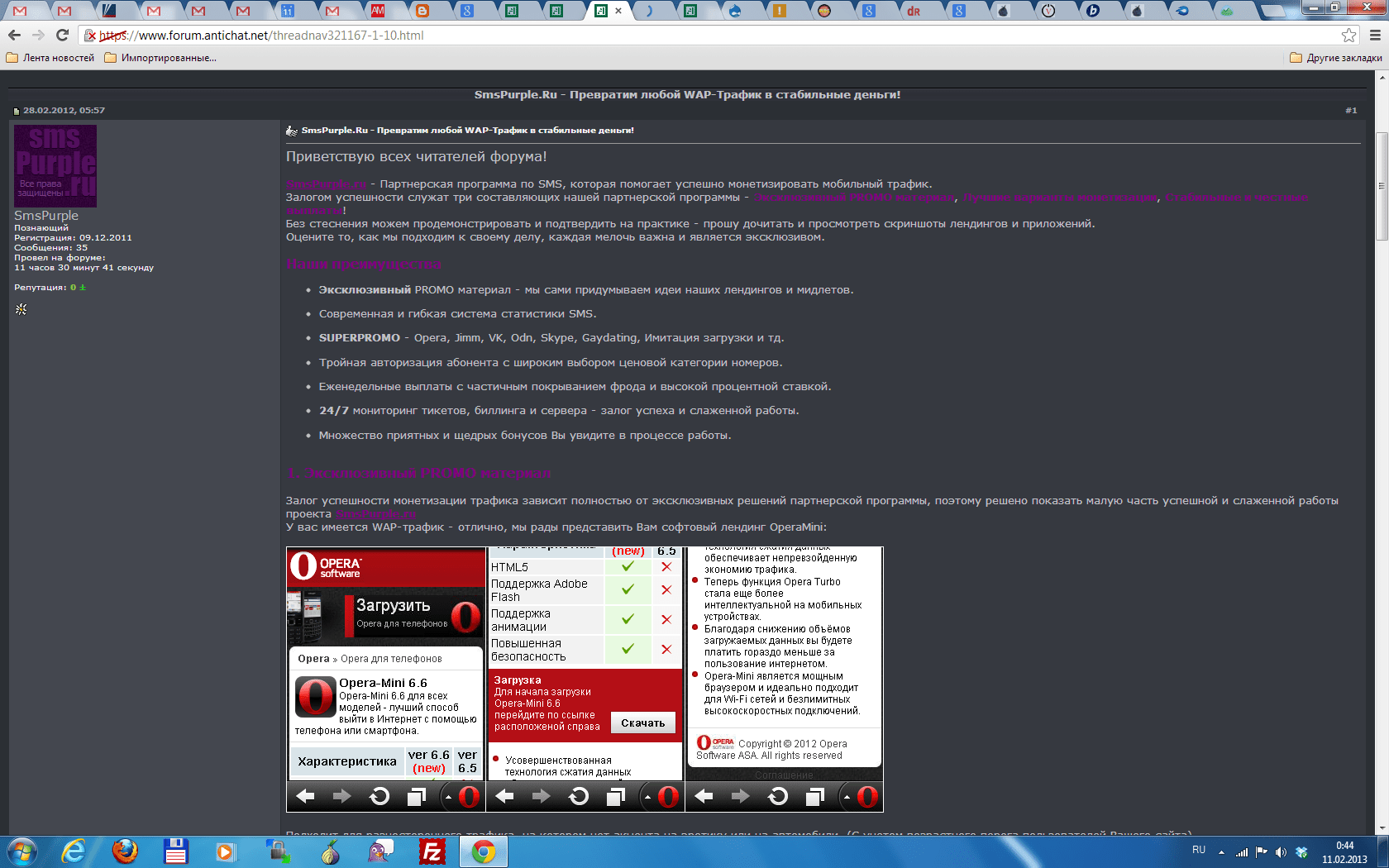Focus the address bar with forum.antichat.net URL

point(711,36)
